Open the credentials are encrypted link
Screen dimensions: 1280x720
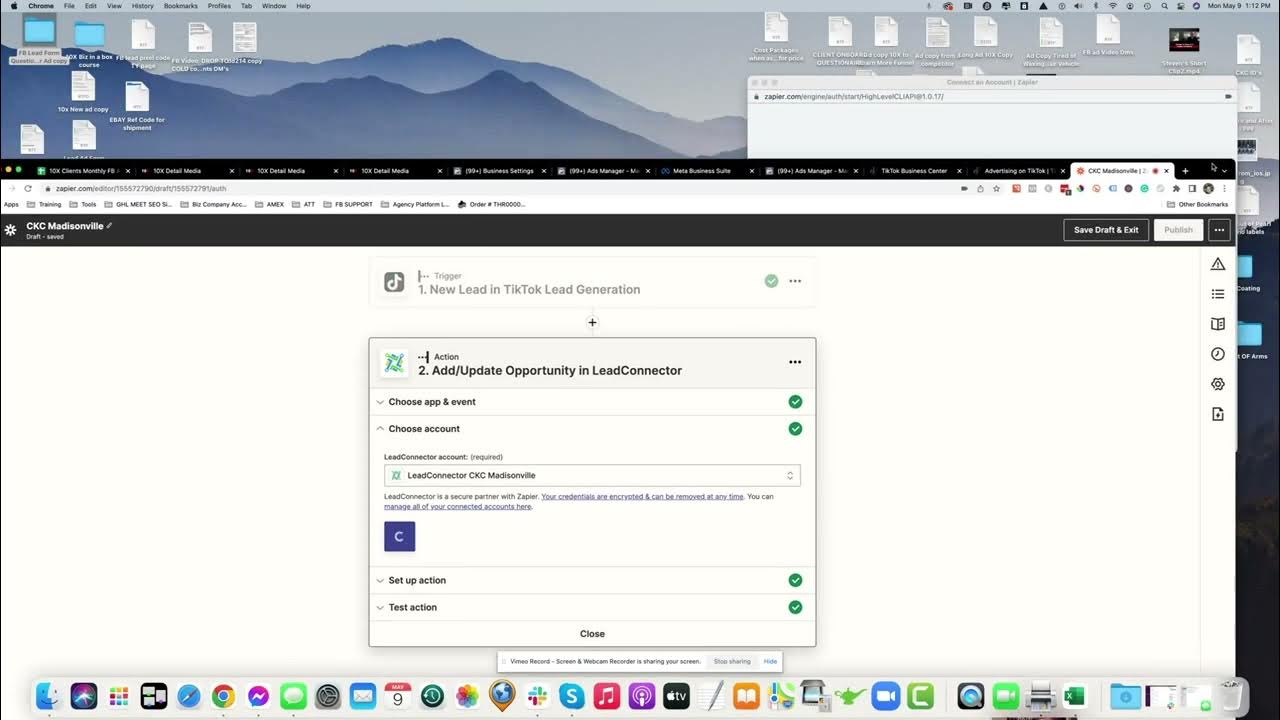642,496
